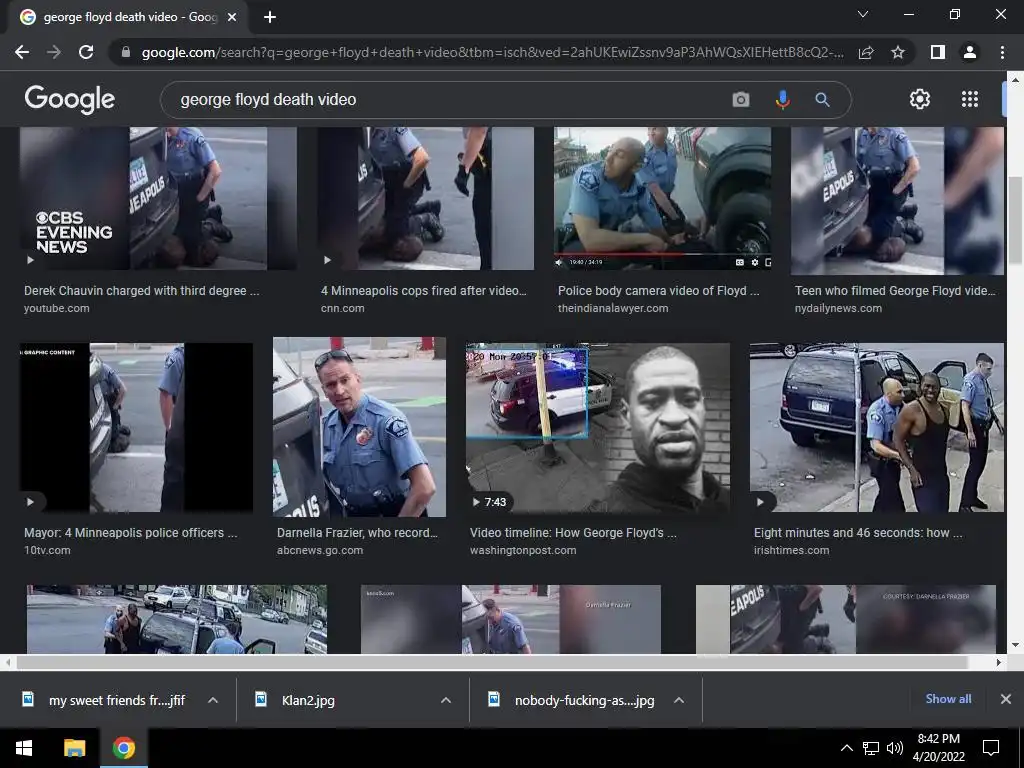Open Chrome's three-dot menu
The width and height of the screenshot is (1024, 768).
1002,52
